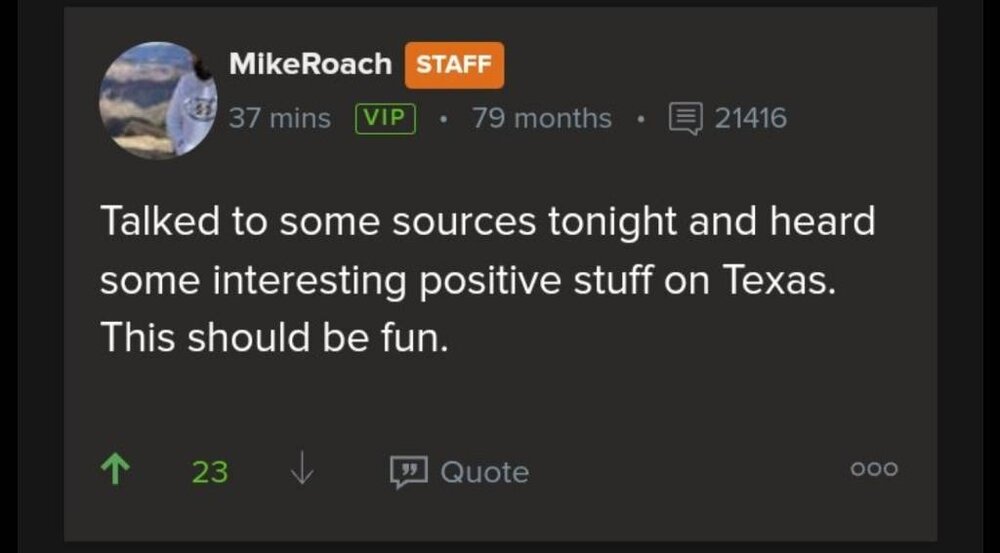Open the 37 mins timestamp link
This screenshot has height=553, width=1000.
pyautogui.click(x=280, y=118)
